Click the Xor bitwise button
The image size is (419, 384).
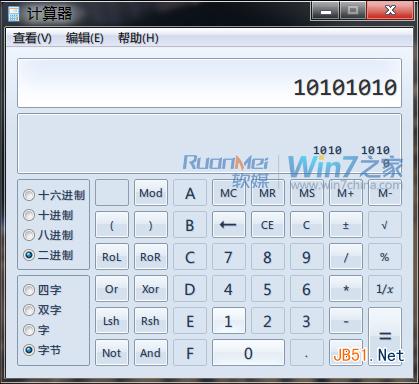(151, 289)
